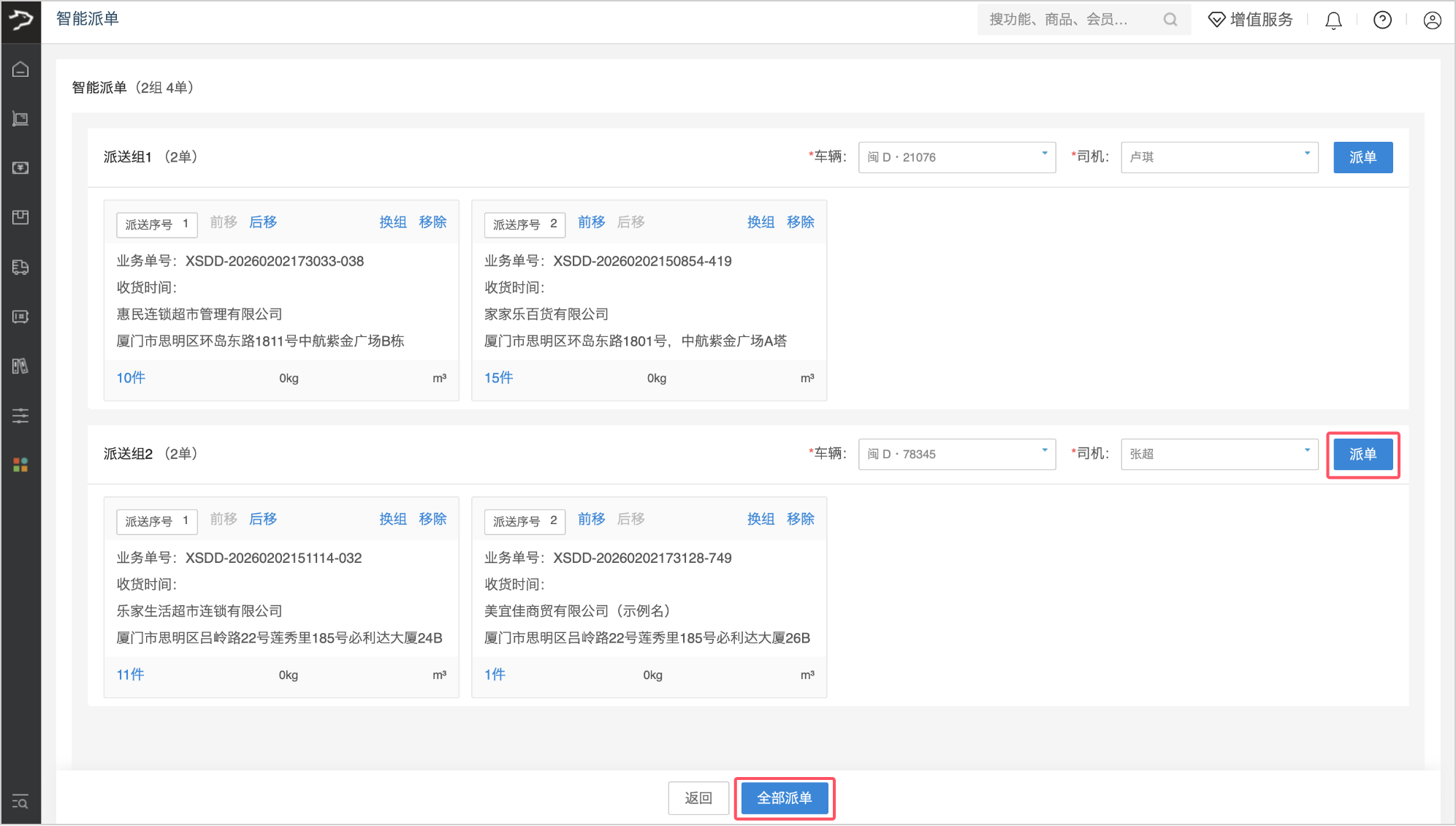1456x826 pixels.
Task: Open driver dropdown showing 张超
Action: (1219, 454)
